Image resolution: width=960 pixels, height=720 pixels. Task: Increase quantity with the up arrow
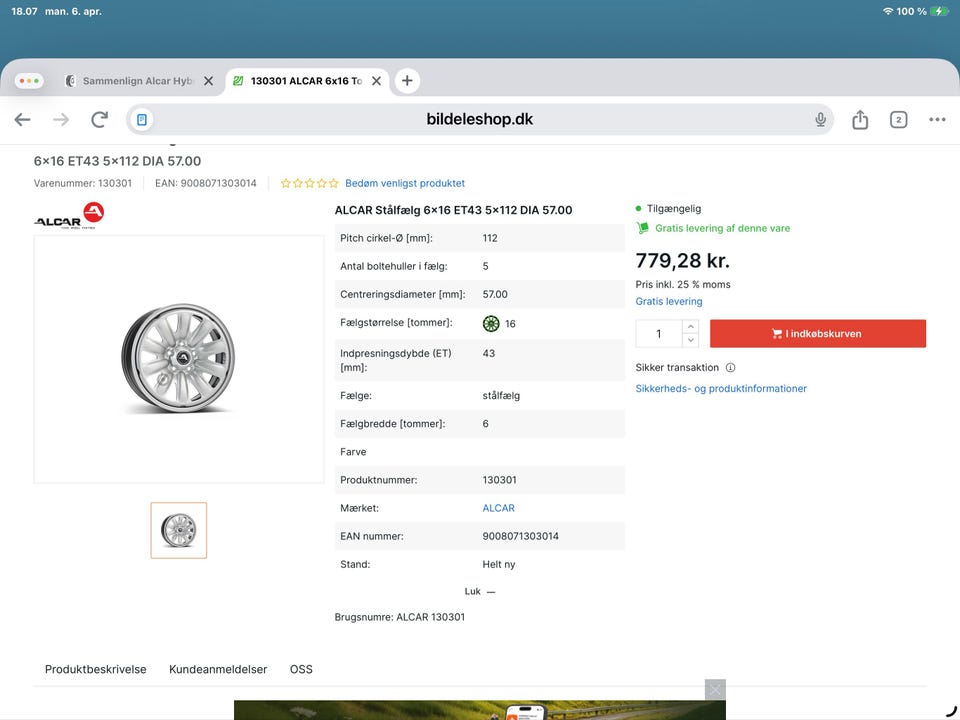tap(690, 327)
